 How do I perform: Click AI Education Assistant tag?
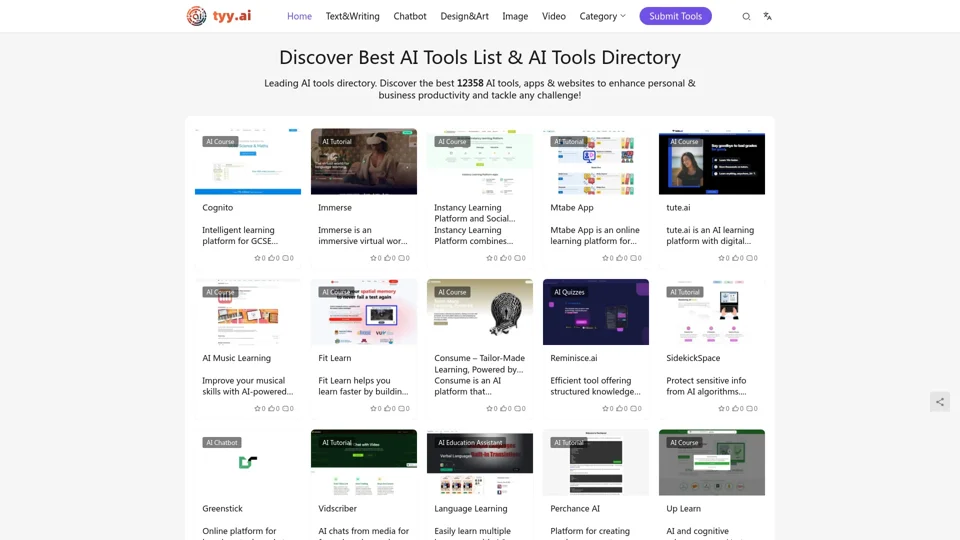[470, 443]
